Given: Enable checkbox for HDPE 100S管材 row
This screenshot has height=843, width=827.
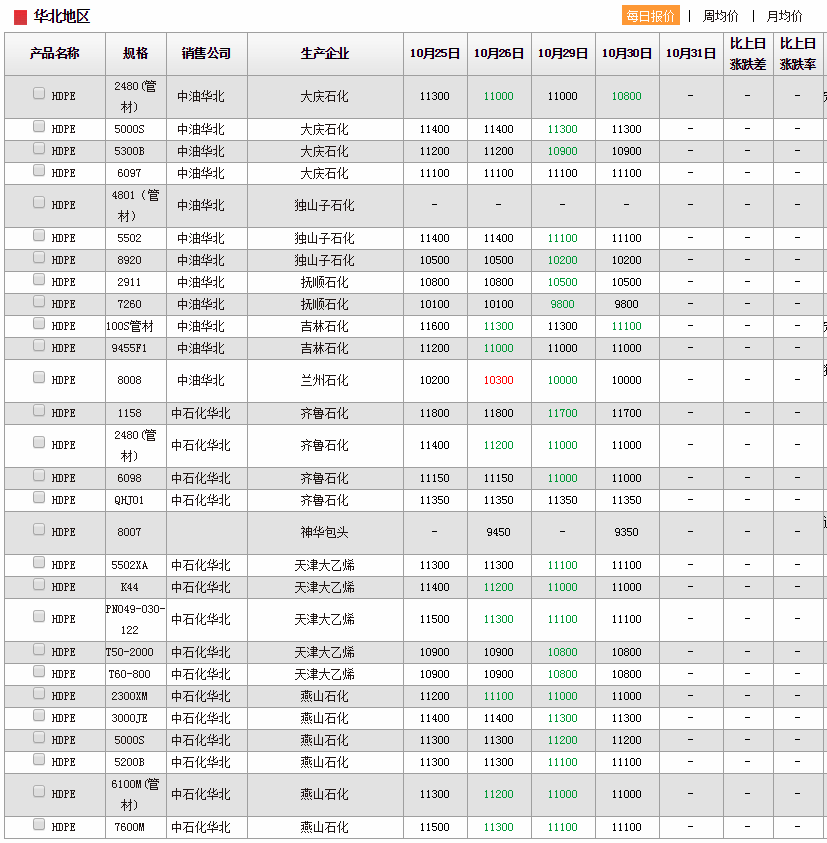Looking at the screenshot, I should tap(39, 323).
